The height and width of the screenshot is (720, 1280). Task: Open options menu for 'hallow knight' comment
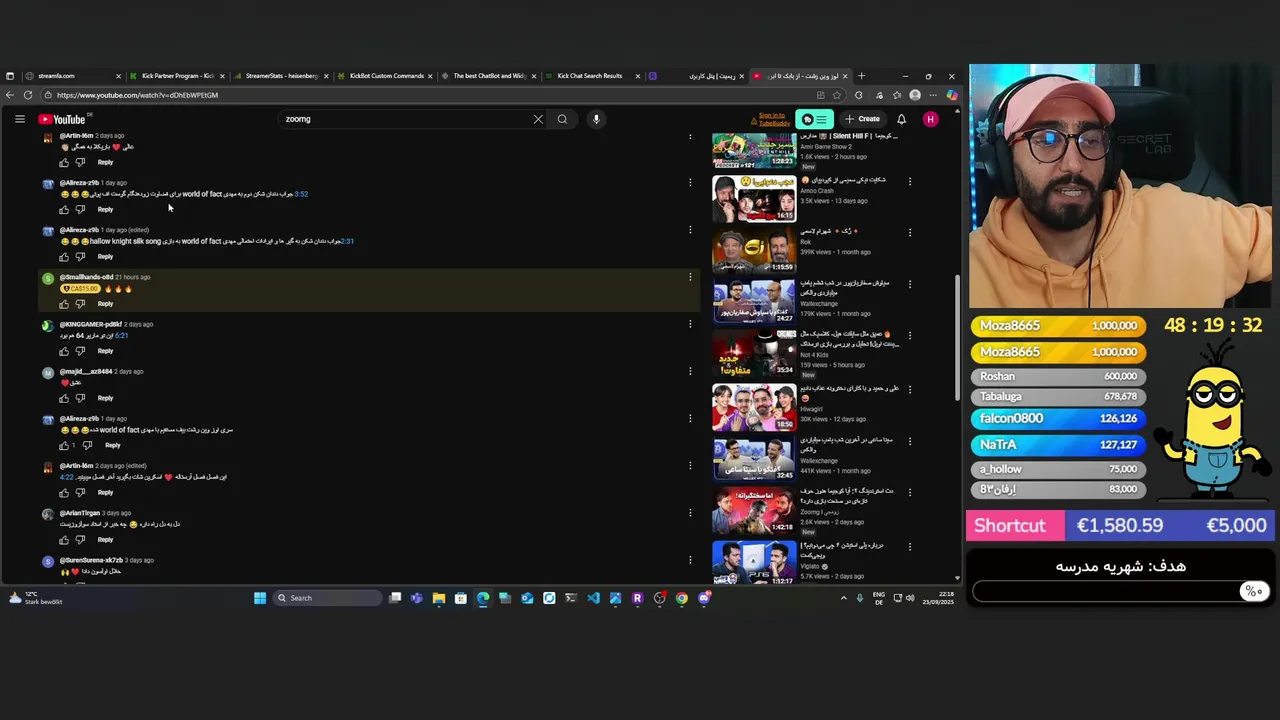pyautogui.click(x=690, y=229)
